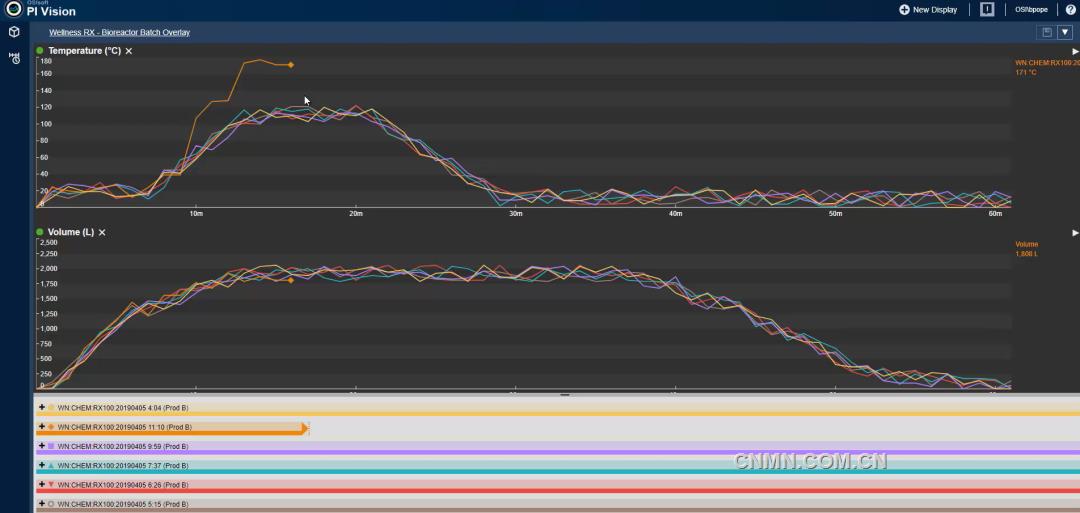The width and height of the screenshot is (1080, 513).
Task: Open the Events icon in left sidebar
Action: coord(14,58)
